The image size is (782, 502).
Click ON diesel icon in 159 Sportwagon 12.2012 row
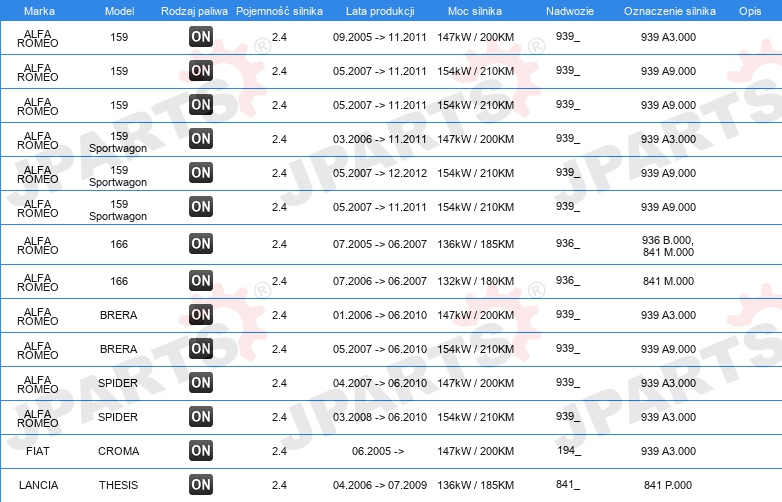tap(201, 173)
